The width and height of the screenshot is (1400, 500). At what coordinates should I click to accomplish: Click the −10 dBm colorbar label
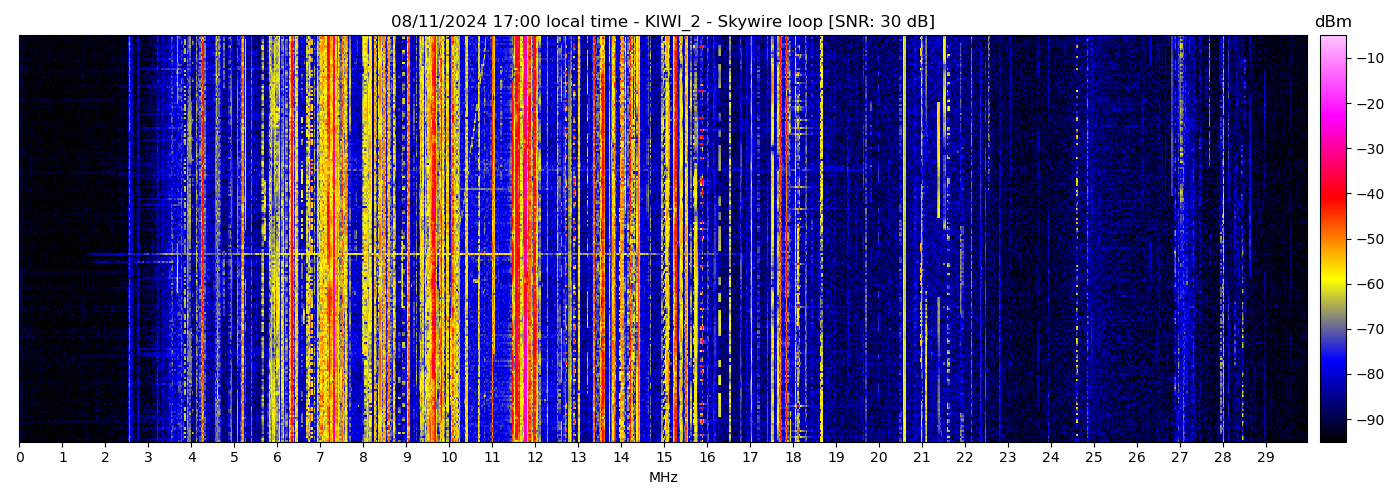[1369, 58]
